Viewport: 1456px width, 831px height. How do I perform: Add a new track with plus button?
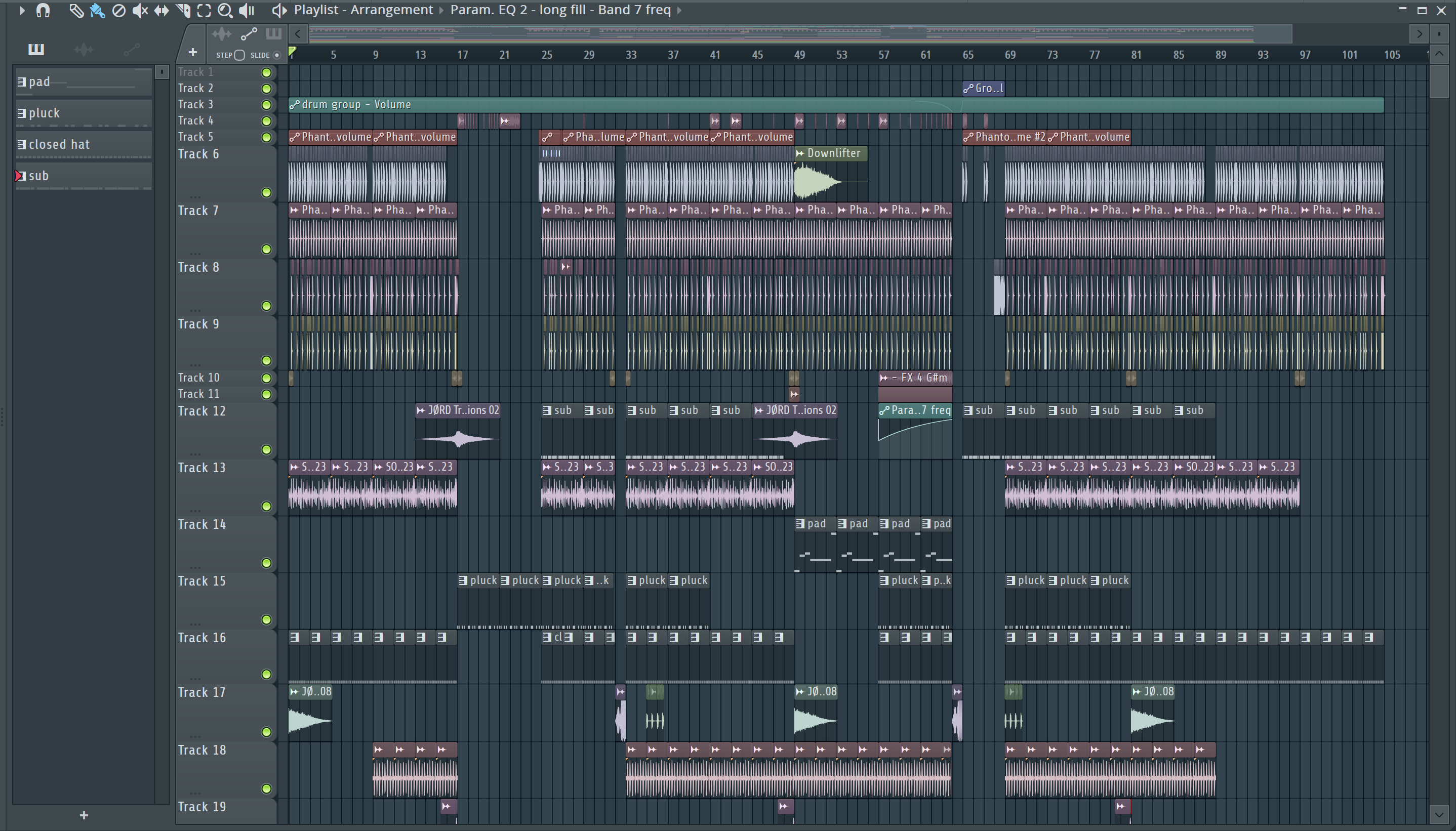(193, 53)
